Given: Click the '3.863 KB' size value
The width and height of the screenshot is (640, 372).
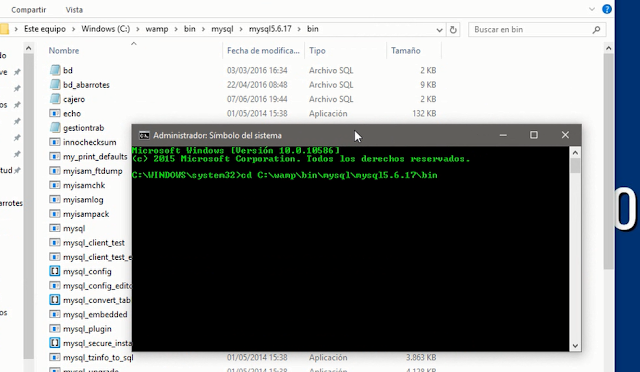Looking at the screenshot, I should 421,357.
